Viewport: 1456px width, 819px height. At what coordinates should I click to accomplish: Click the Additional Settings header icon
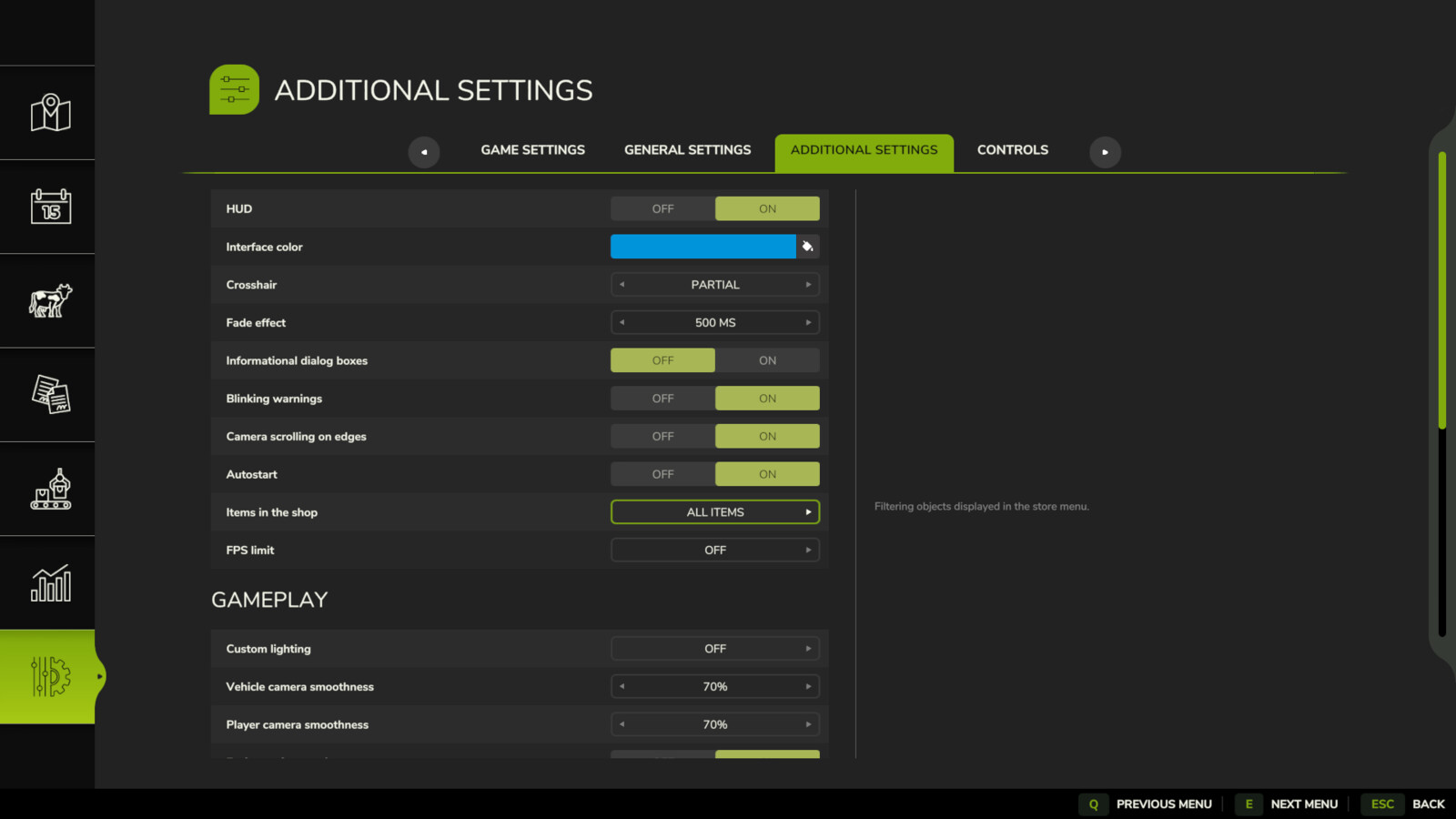[234, 89]
